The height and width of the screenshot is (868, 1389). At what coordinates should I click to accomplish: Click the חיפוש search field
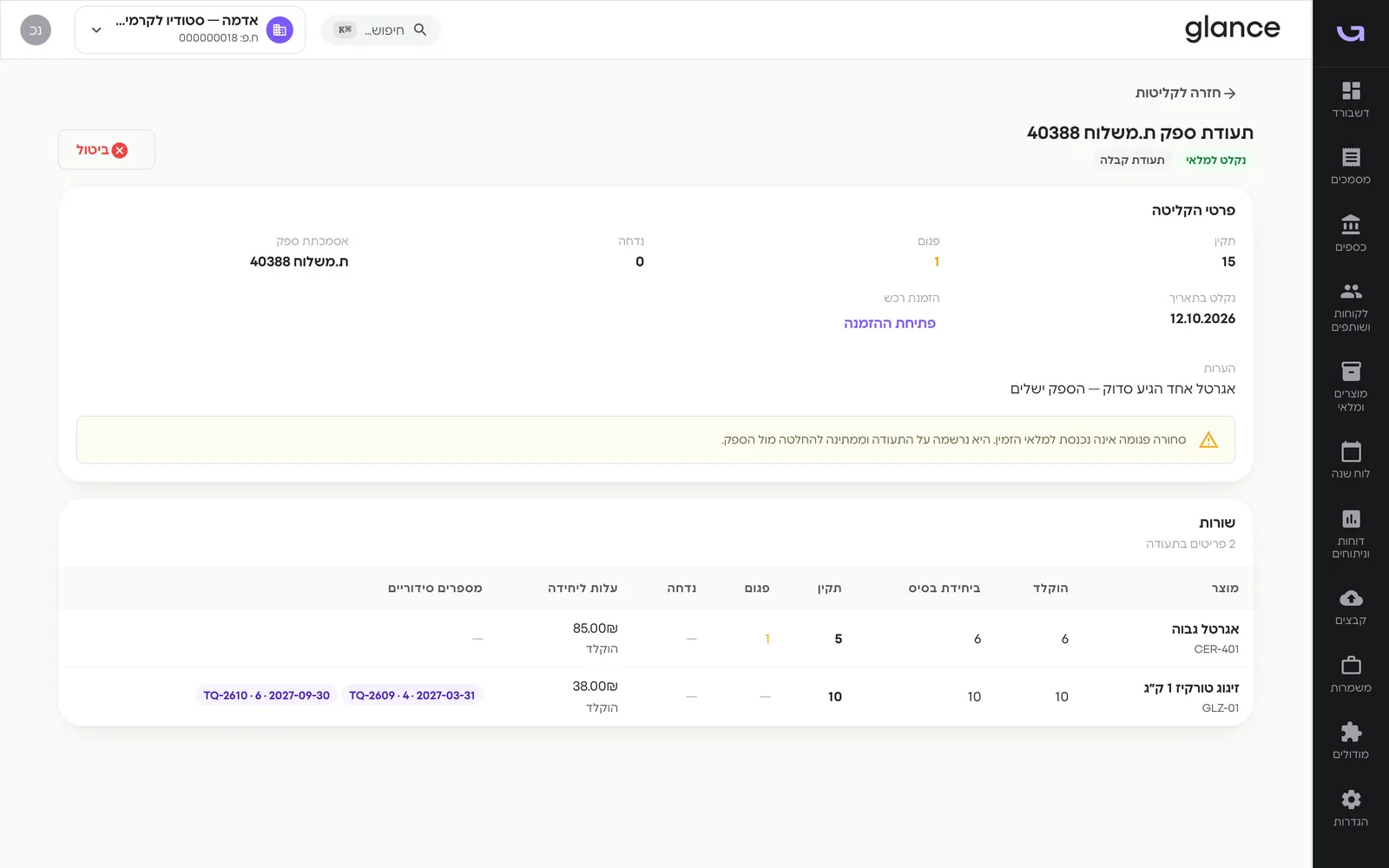381,30
